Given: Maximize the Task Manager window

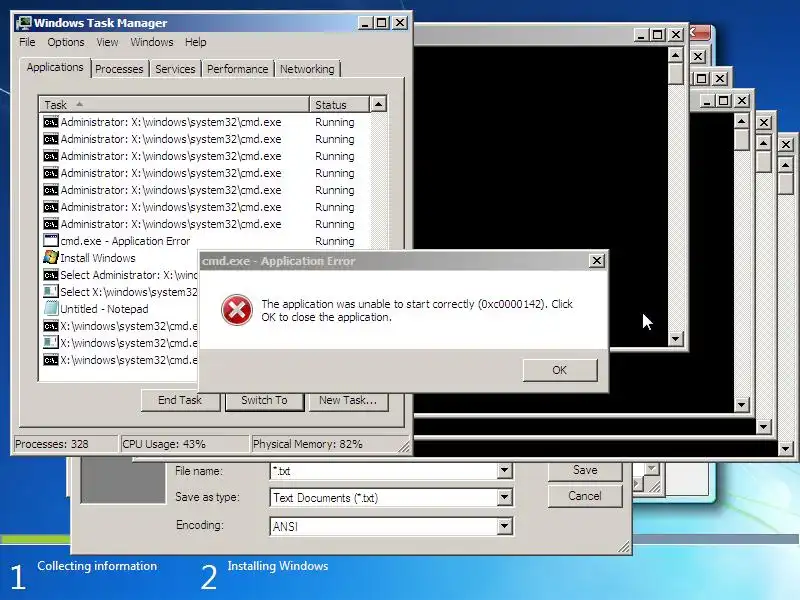Looking at the screenshot, I should point(382,23).
